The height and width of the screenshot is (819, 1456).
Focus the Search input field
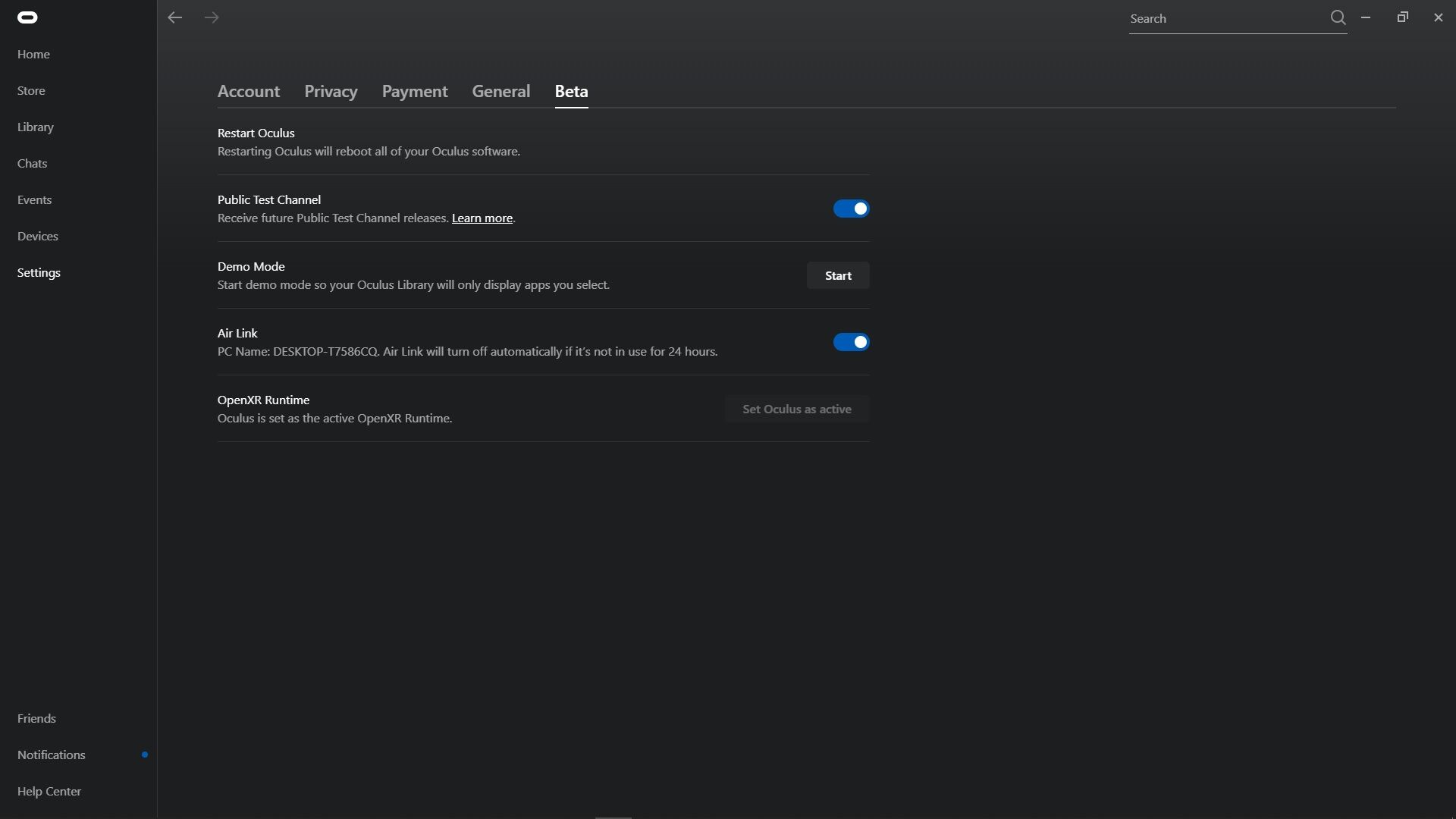(1225, 19)
